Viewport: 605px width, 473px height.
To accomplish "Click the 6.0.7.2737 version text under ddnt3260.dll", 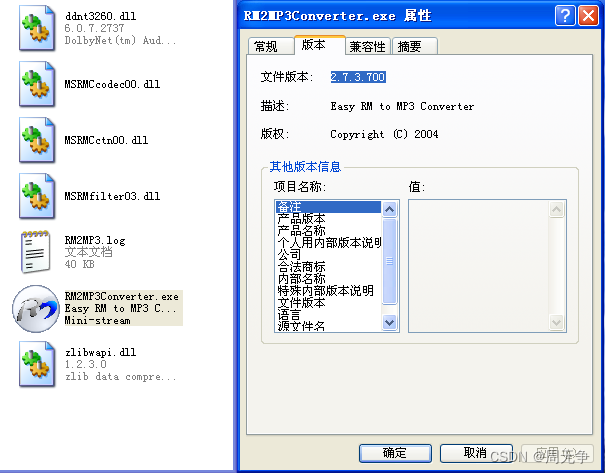I will pos(94,28).
